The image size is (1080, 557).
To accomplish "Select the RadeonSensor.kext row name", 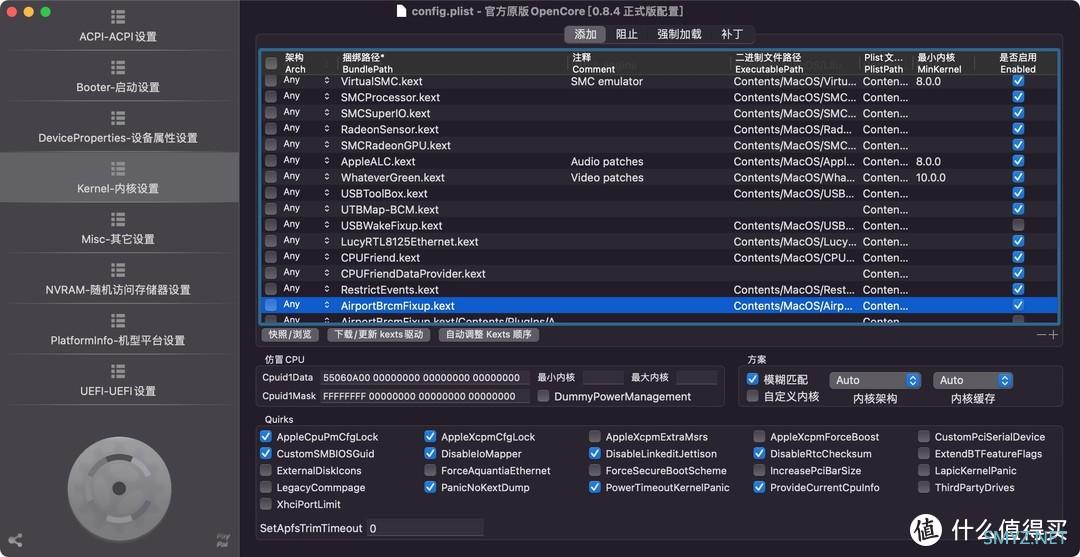I will [x=390, y=129].
